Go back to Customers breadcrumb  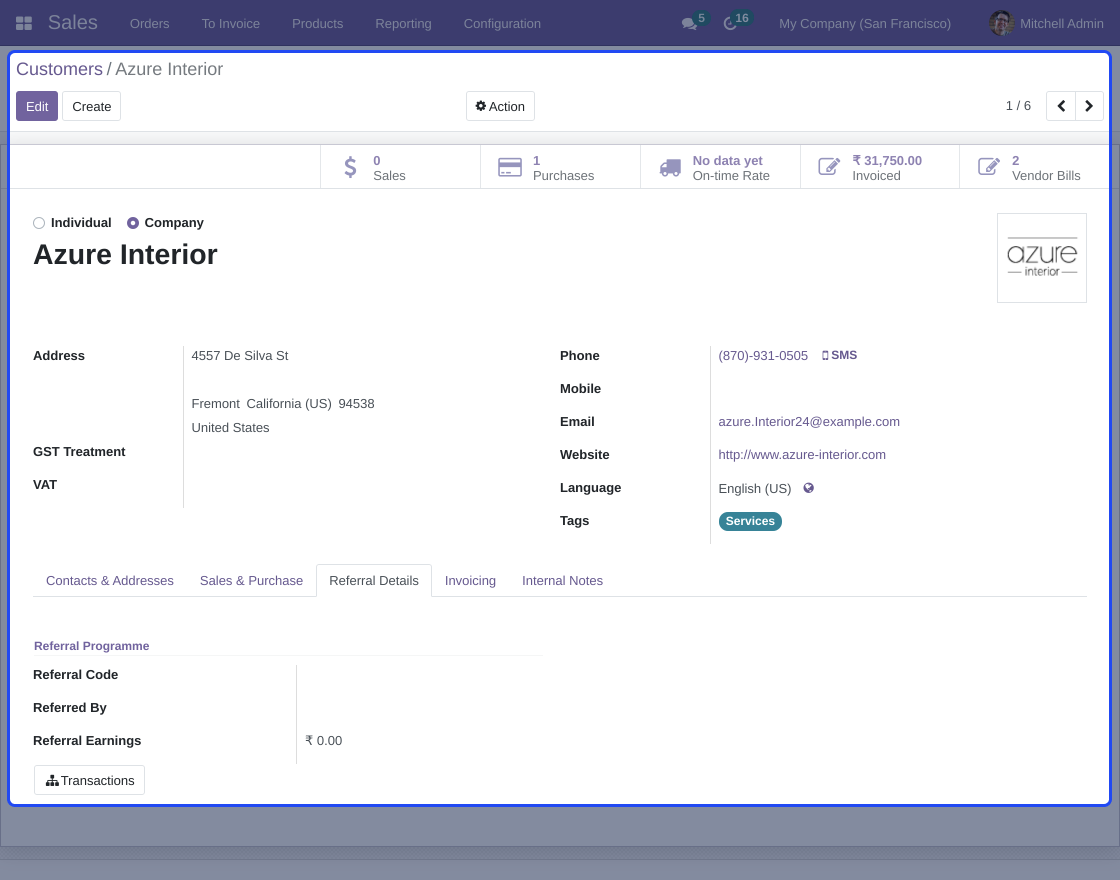[x=59, y=69]
